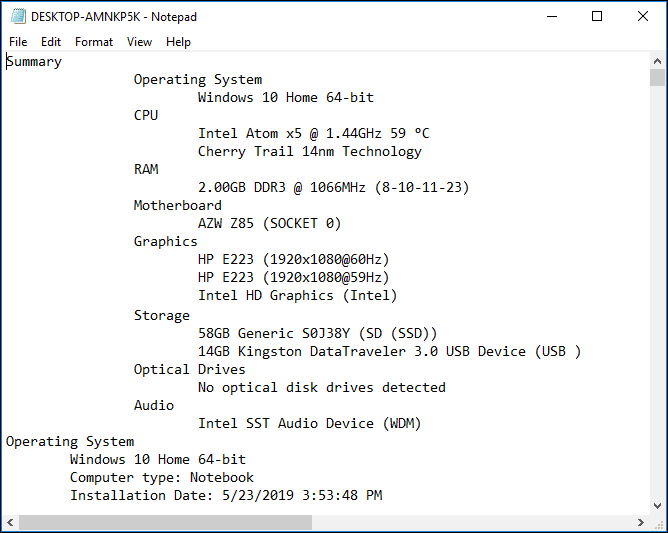Click the horizontal scrollbar thumb

(x=165, y=523)
